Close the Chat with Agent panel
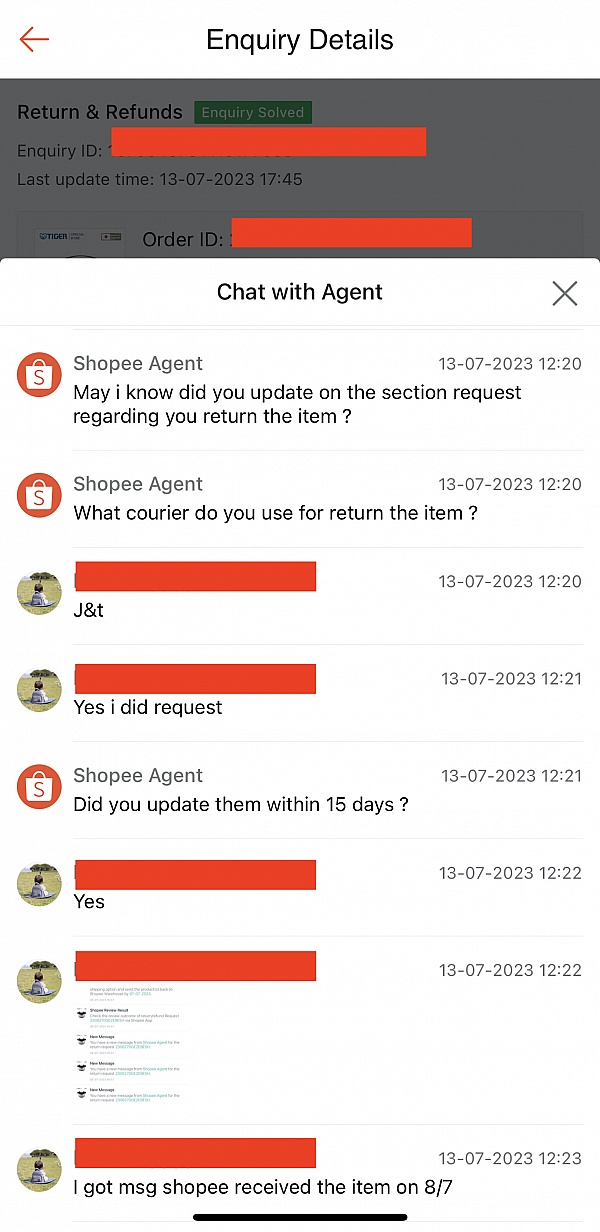This screenshot has height=1232, width=600. coord(565,293)
